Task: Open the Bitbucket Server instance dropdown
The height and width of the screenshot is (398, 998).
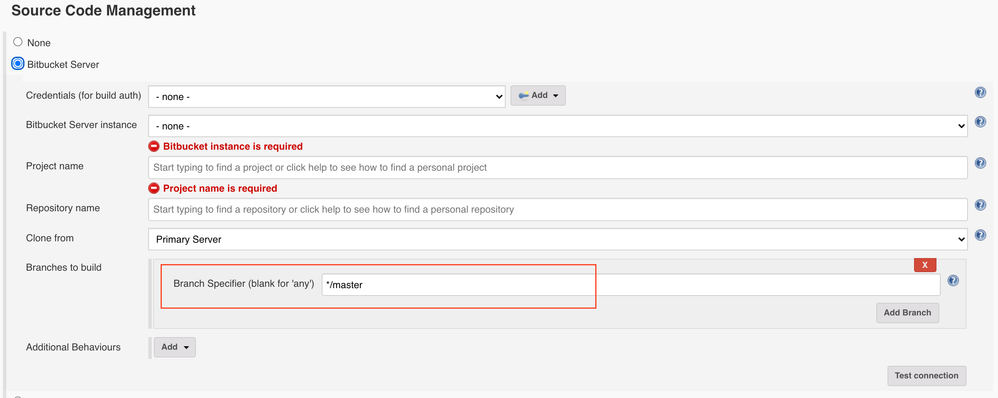Action: click(x=558, y=126)
